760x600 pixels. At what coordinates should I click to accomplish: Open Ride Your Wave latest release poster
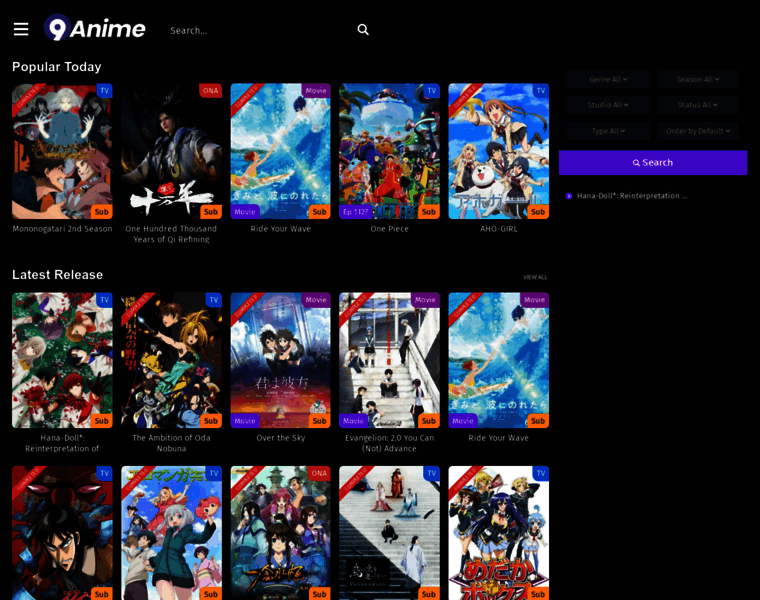[499, 360]
